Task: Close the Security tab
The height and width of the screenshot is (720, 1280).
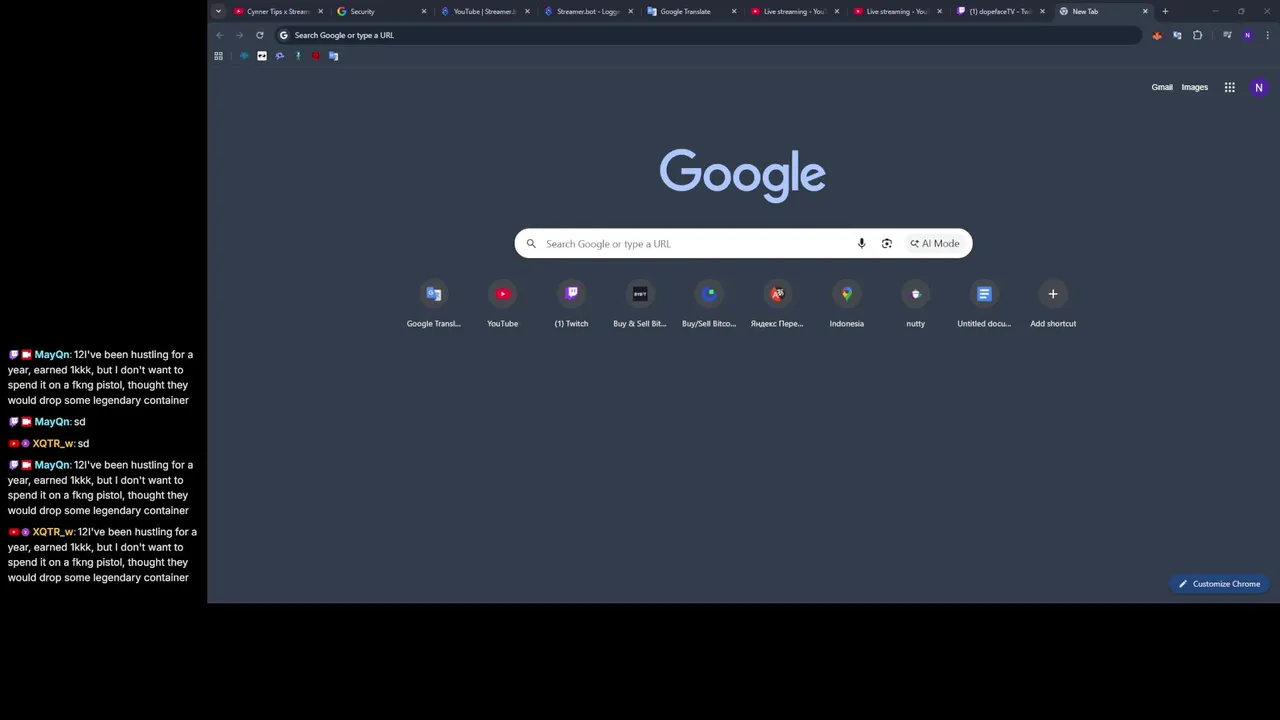Action: click(424, 11)
